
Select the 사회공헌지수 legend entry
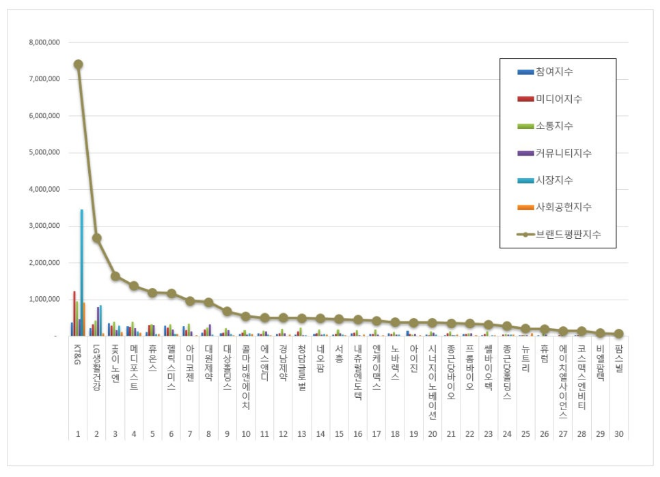pyautogui.click(x=563, y=207)
